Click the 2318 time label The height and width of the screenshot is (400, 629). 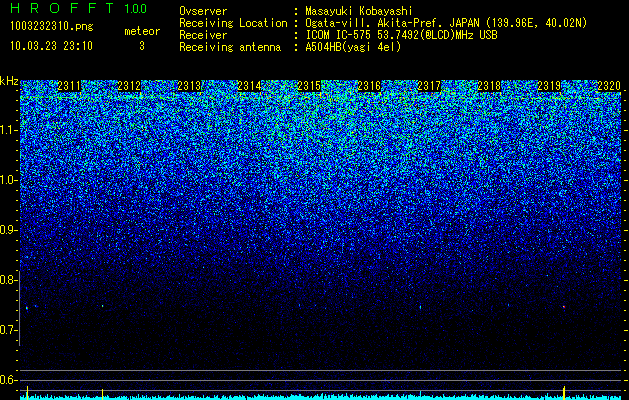point(489,86)
